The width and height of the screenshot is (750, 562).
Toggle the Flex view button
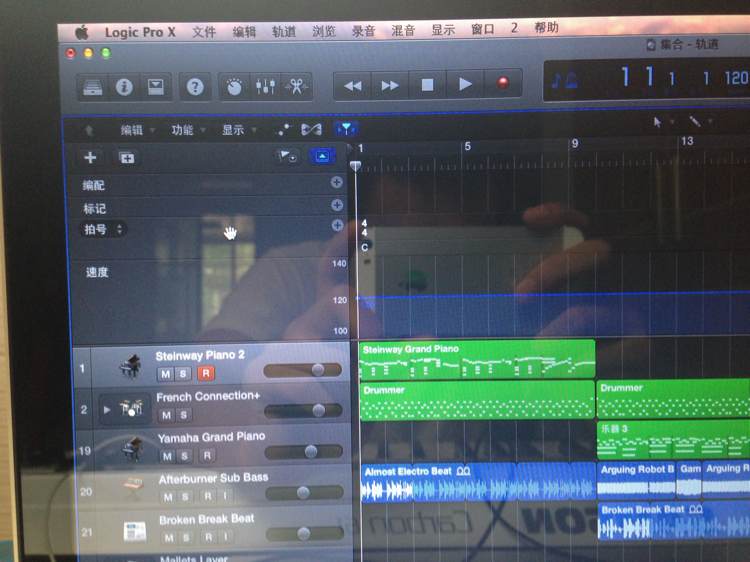point(311,129)
